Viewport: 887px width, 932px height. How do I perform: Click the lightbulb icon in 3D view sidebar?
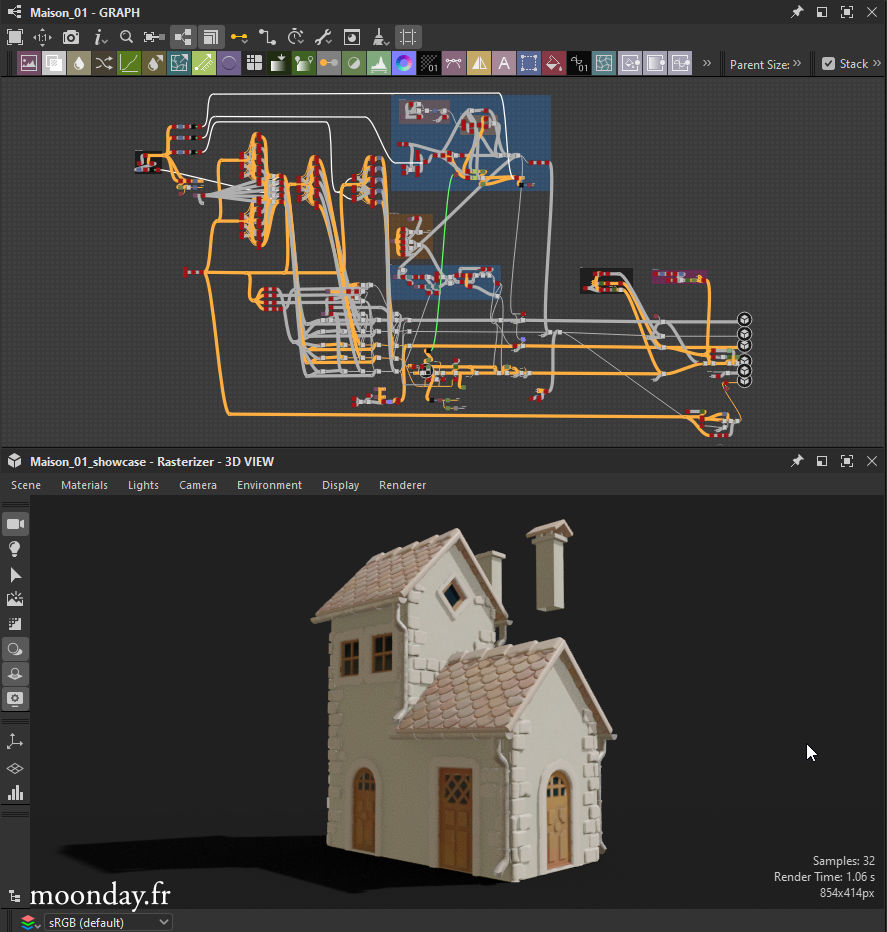point(15,549)
